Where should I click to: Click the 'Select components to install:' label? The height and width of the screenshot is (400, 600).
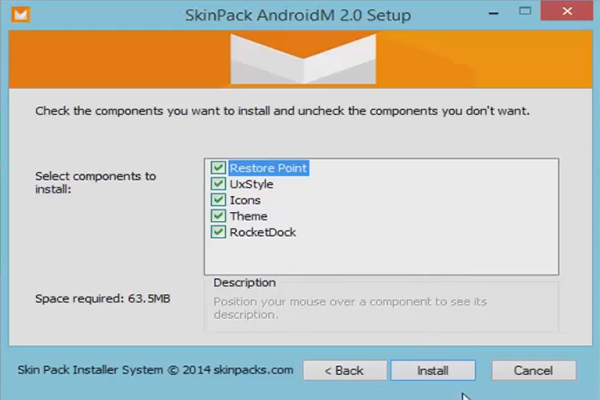coord(96,183)
